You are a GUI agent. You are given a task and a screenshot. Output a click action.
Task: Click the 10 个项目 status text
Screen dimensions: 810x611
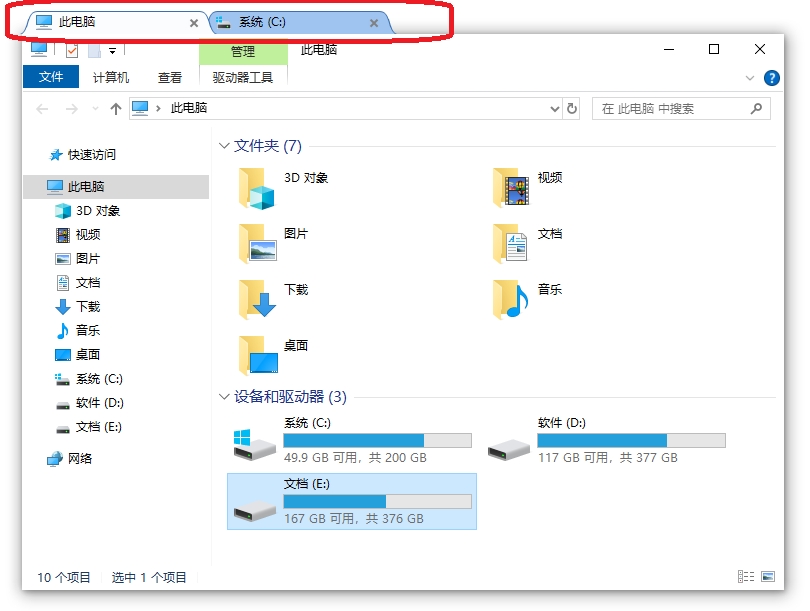[64, 577]
